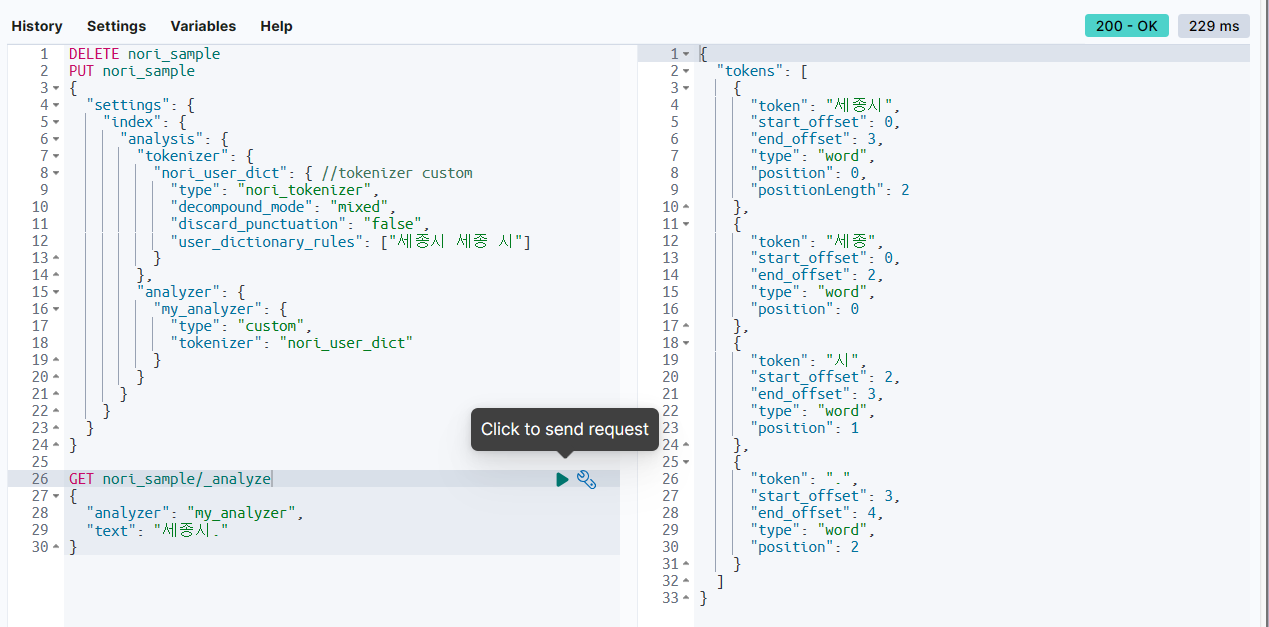Screen dimensions: 1269x627
Task: Collapse the "tokens" array fold arrow in response
Action: click(x=686, y=71)
